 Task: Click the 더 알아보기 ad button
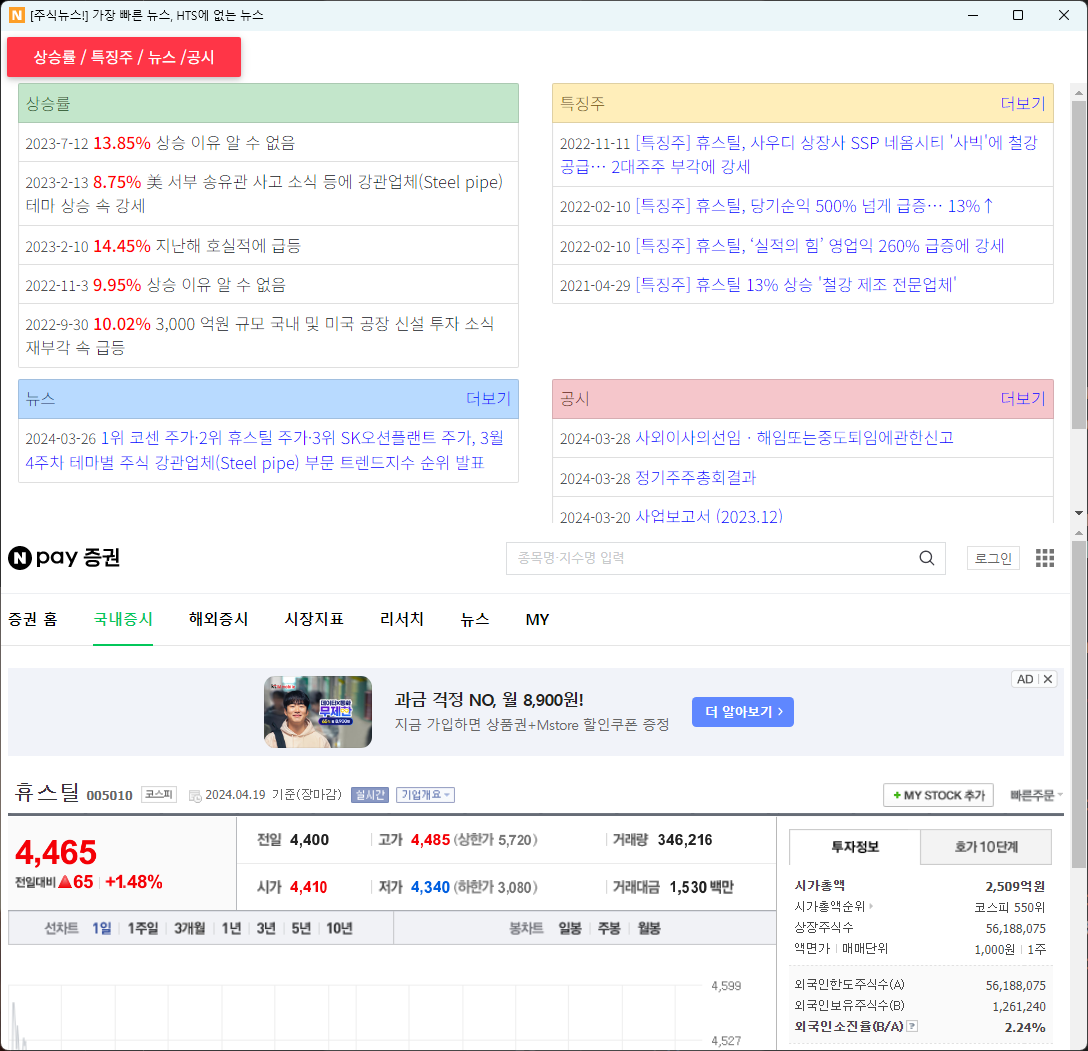point(742,712)
